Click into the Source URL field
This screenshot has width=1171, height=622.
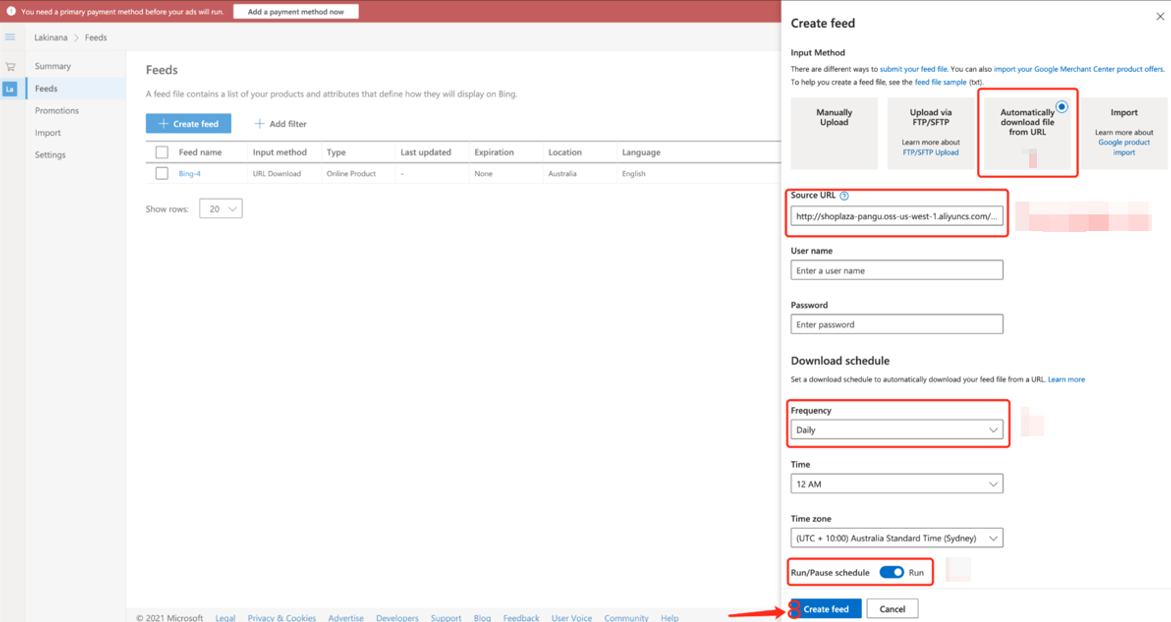pyautogui.click(x=896, y=217)
